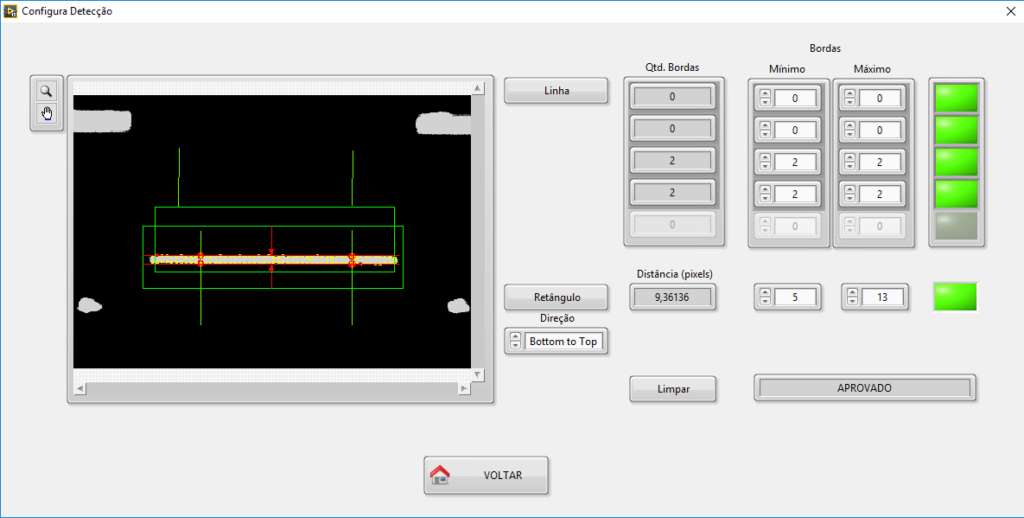Click the Mínimo column label
This screenshot has height=518, width=1024.
tap(787, 69)
